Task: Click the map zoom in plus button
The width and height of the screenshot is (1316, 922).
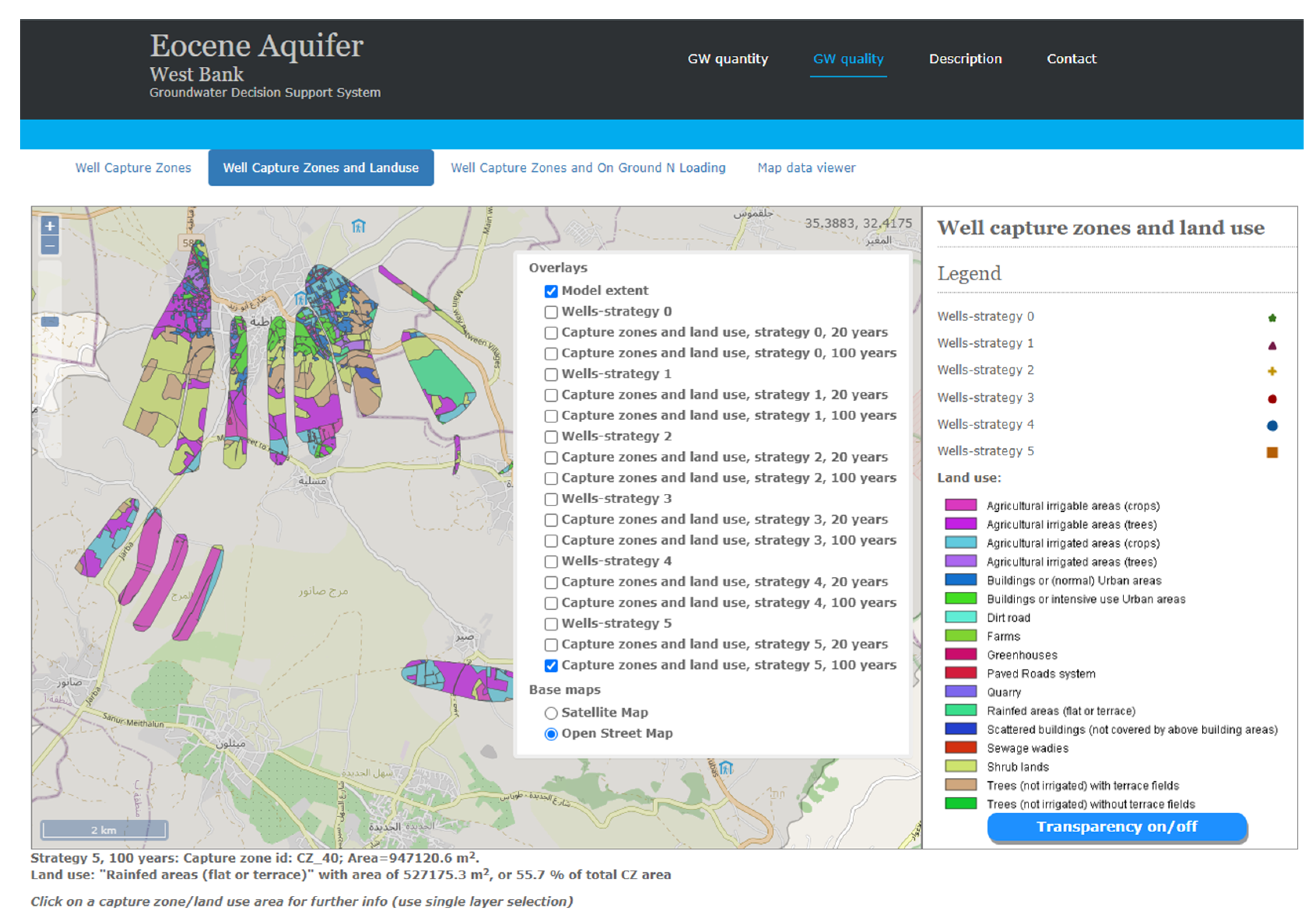Action: coord(50,226)
